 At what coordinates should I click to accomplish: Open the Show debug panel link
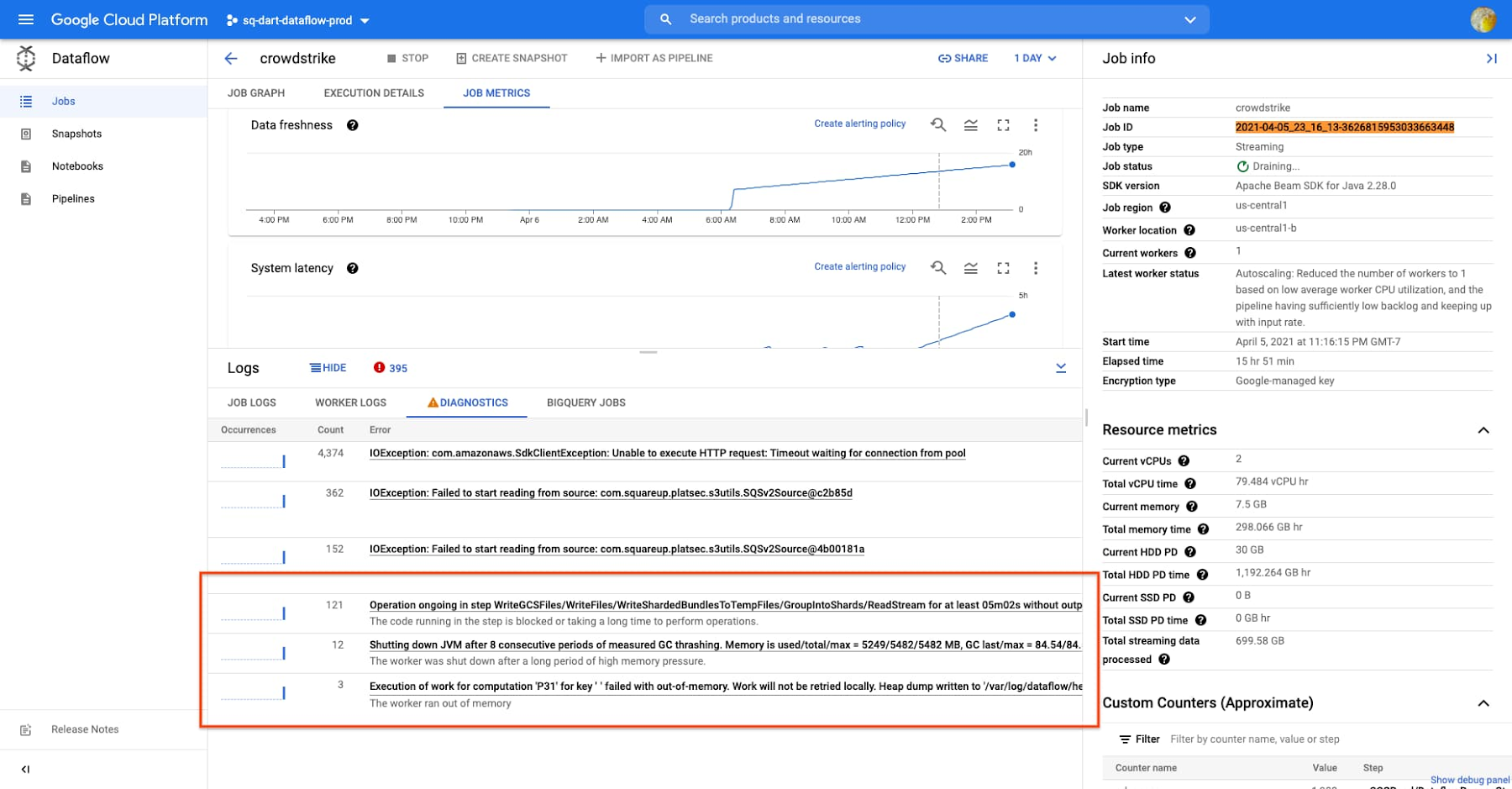(1470, 781)
